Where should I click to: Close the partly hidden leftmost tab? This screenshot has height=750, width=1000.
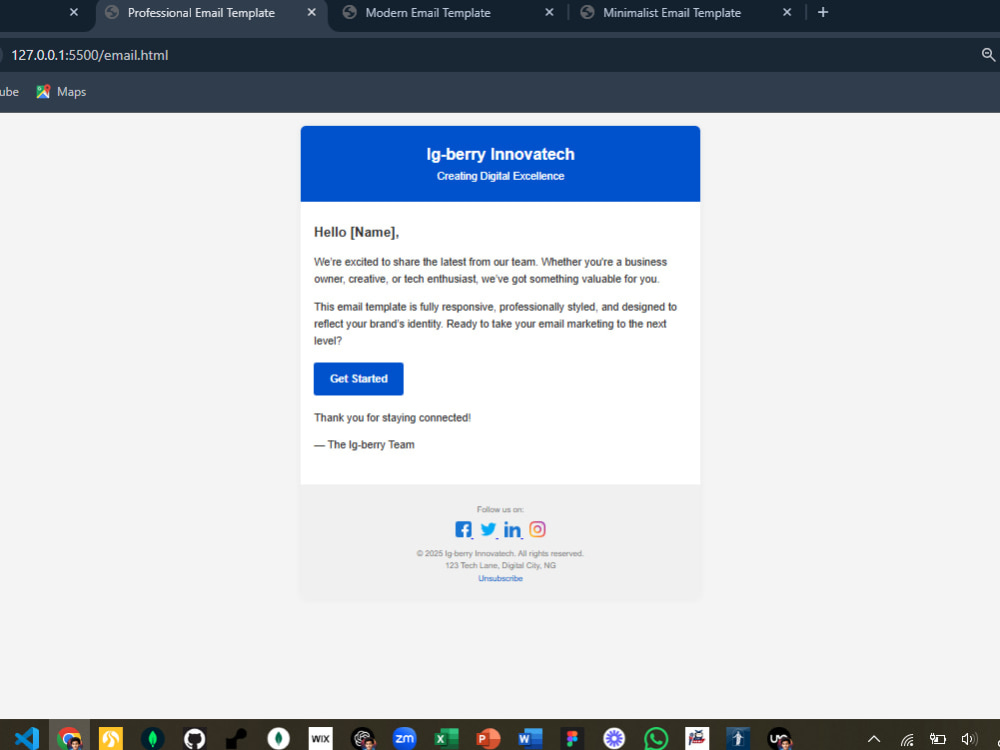[x=74, y=12]
